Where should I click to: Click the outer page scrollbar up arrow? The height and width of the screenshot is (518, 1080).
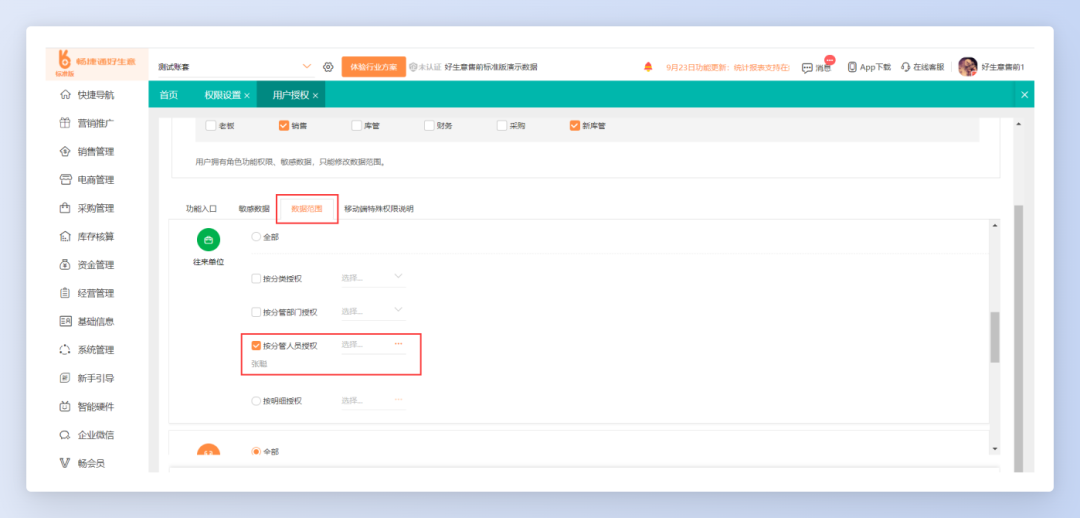point(1018,123)
